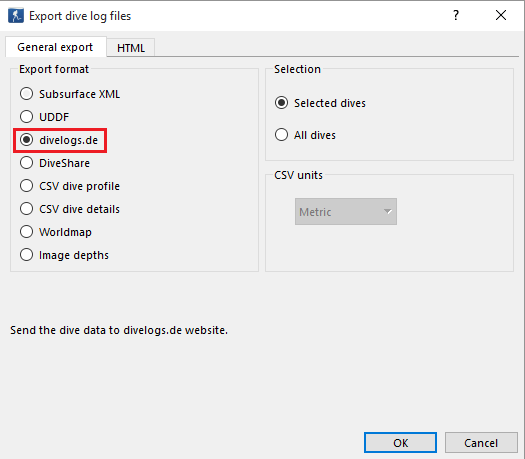Confirm export with the OK button
Image resolution: width=525 pixels, height=459 pixels.
coord(400,443)
